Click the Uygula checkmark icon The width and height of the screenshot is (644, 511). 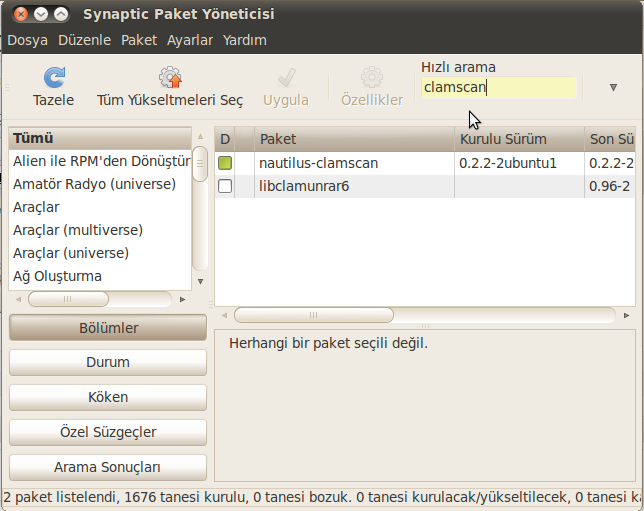tap(286, 77)
